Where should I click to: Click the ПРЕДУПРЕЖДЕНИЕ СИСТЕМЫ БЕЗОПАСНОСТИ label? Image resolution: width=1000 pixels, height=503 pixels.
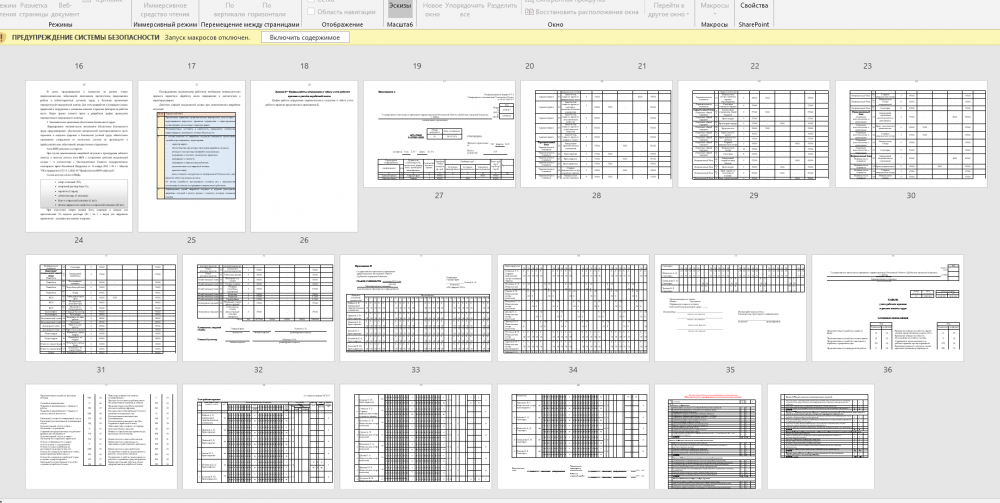tap(85, 38)
